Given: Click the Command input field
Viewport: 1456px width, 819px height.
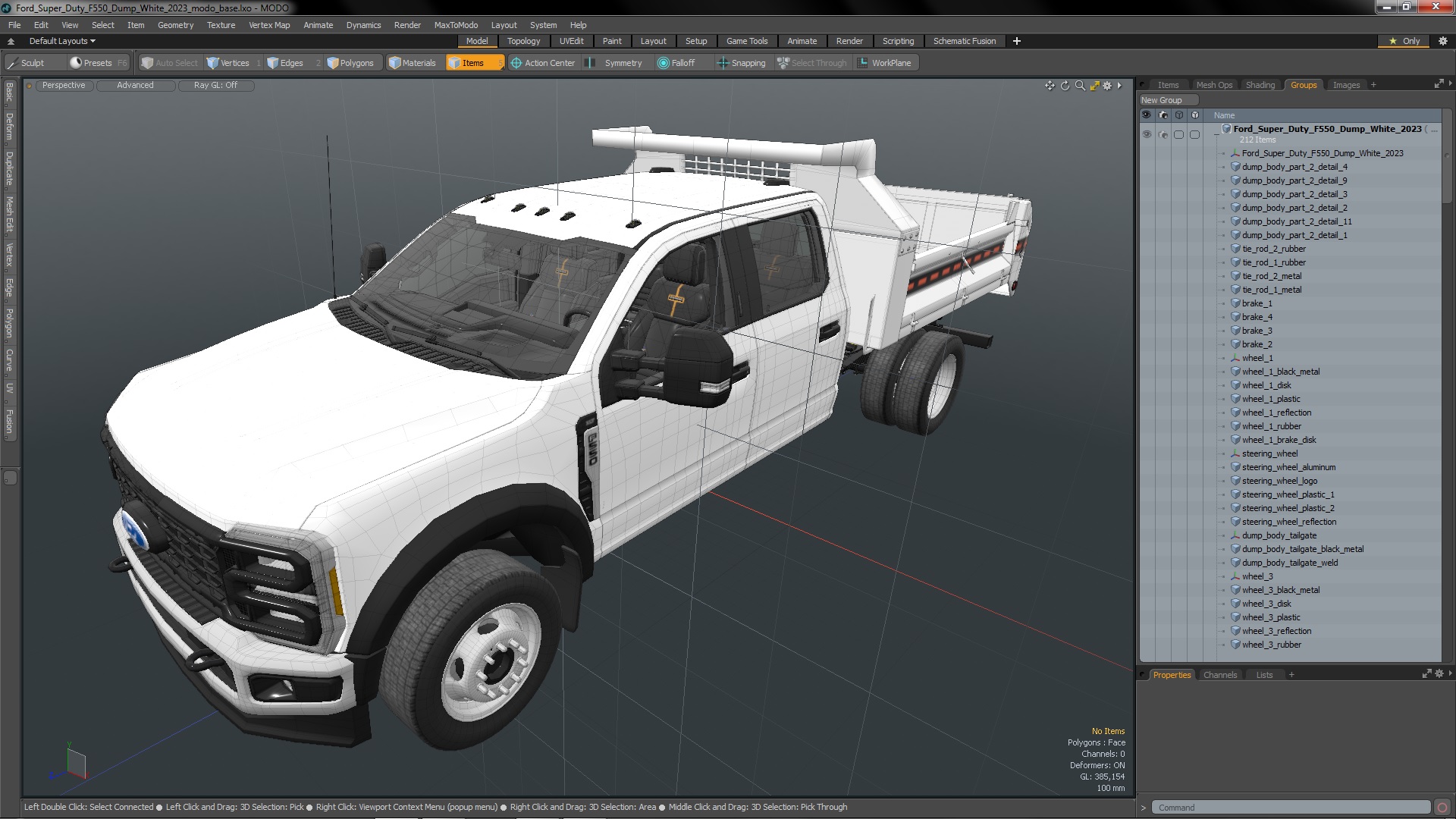Looking at the screenshot, I should [1291, 808].
